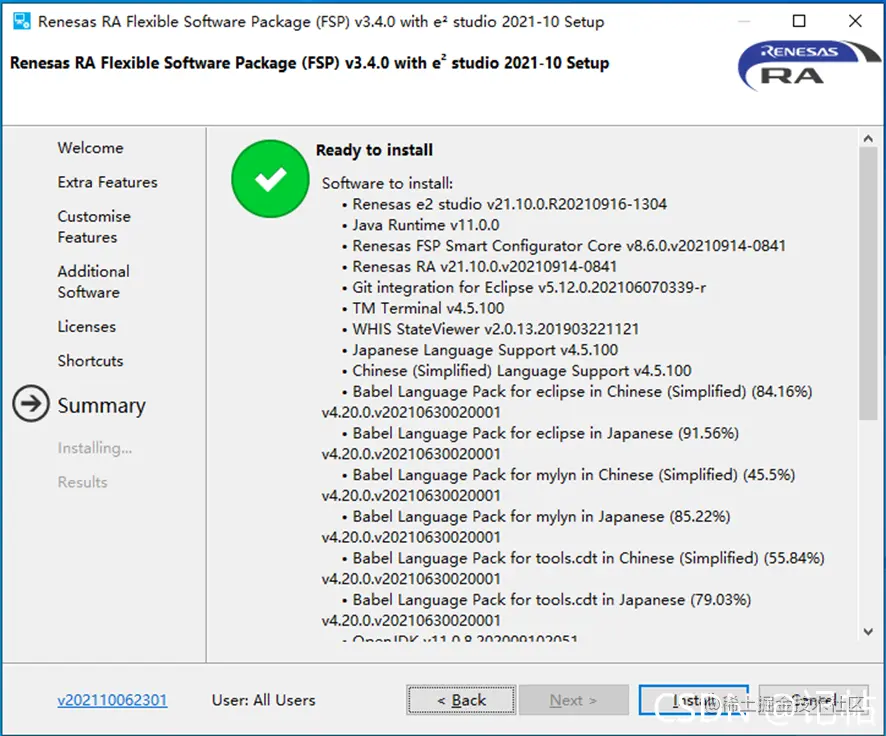Open the Additional Software step
This screenshot has height=736, width=886.
click(x=93, y=281)
